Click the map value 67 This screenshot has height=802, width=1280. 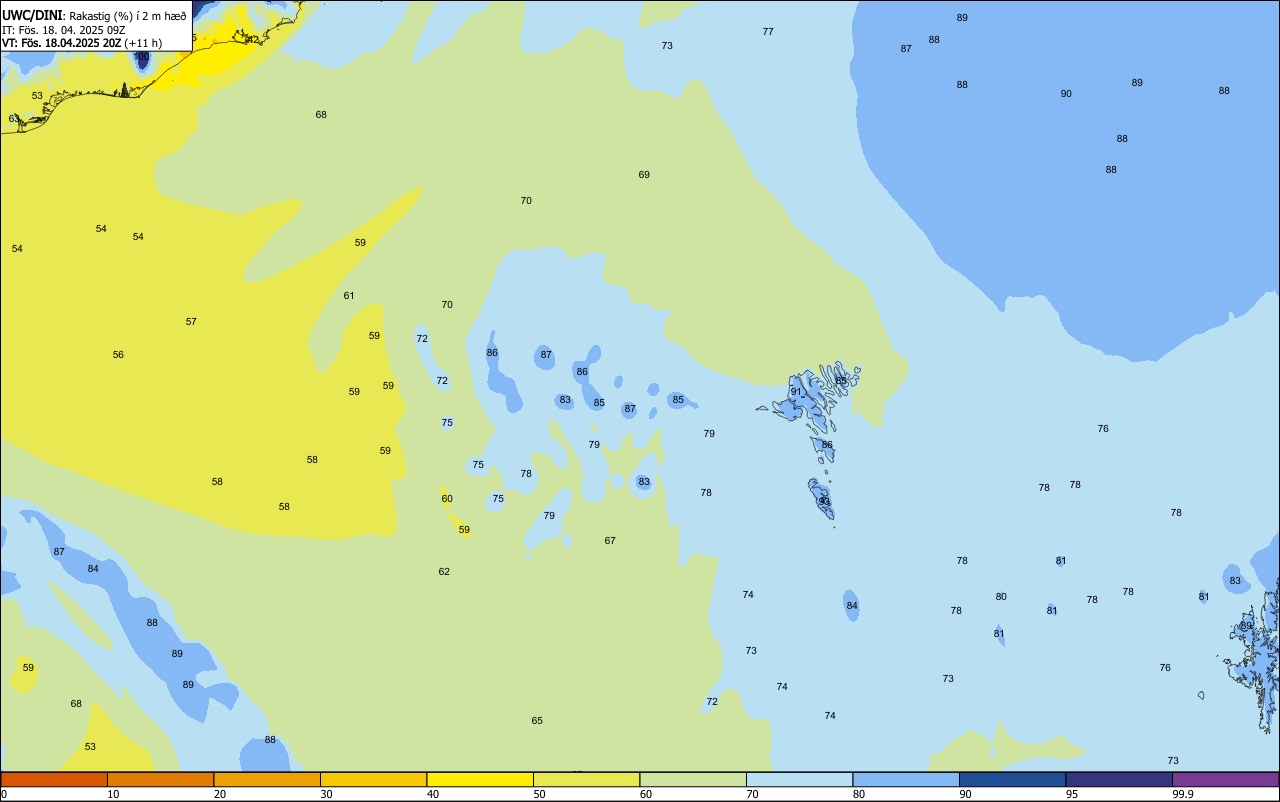610,541
